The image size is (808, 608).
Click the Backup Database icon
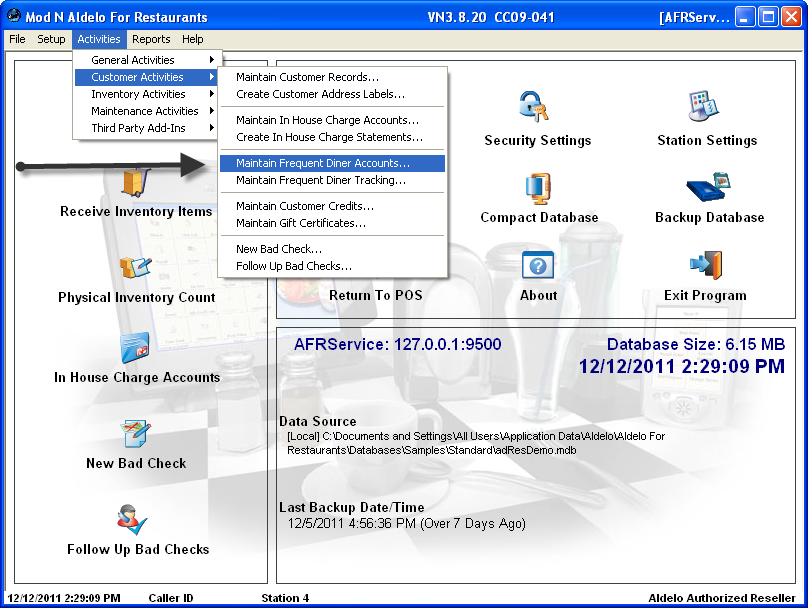click(709, 187)
